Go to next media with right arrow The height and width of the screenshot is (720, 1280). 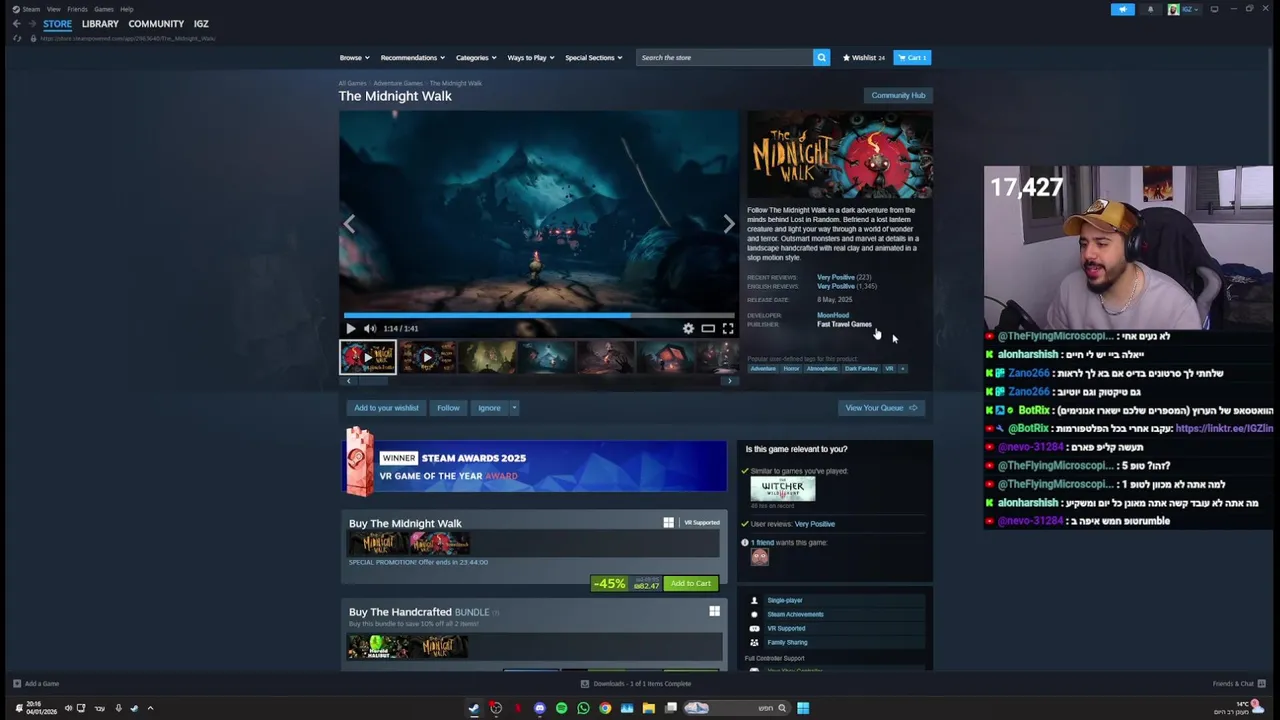pyautogui.click(x=729, y=224)
